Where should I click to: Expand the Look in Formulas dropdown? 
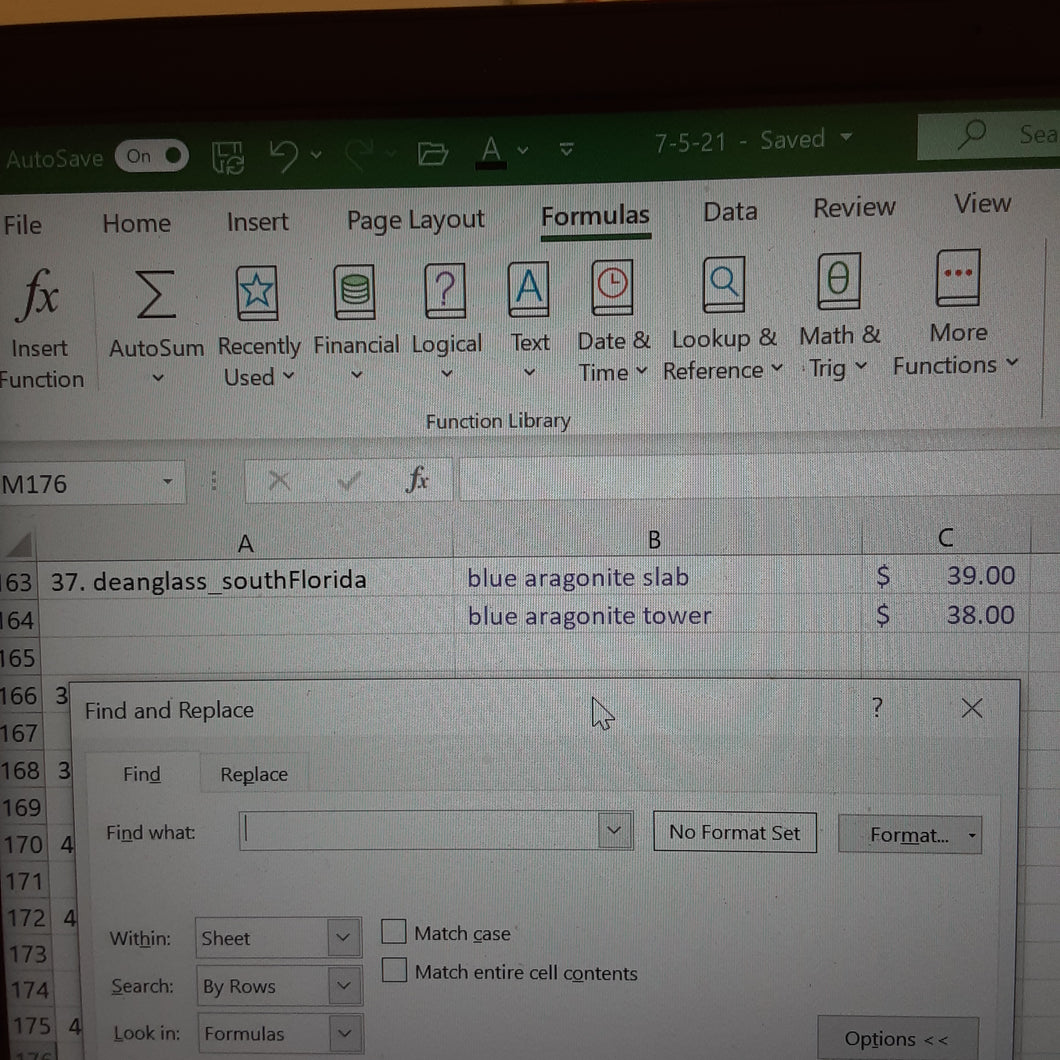click(x=281, y=1033)
